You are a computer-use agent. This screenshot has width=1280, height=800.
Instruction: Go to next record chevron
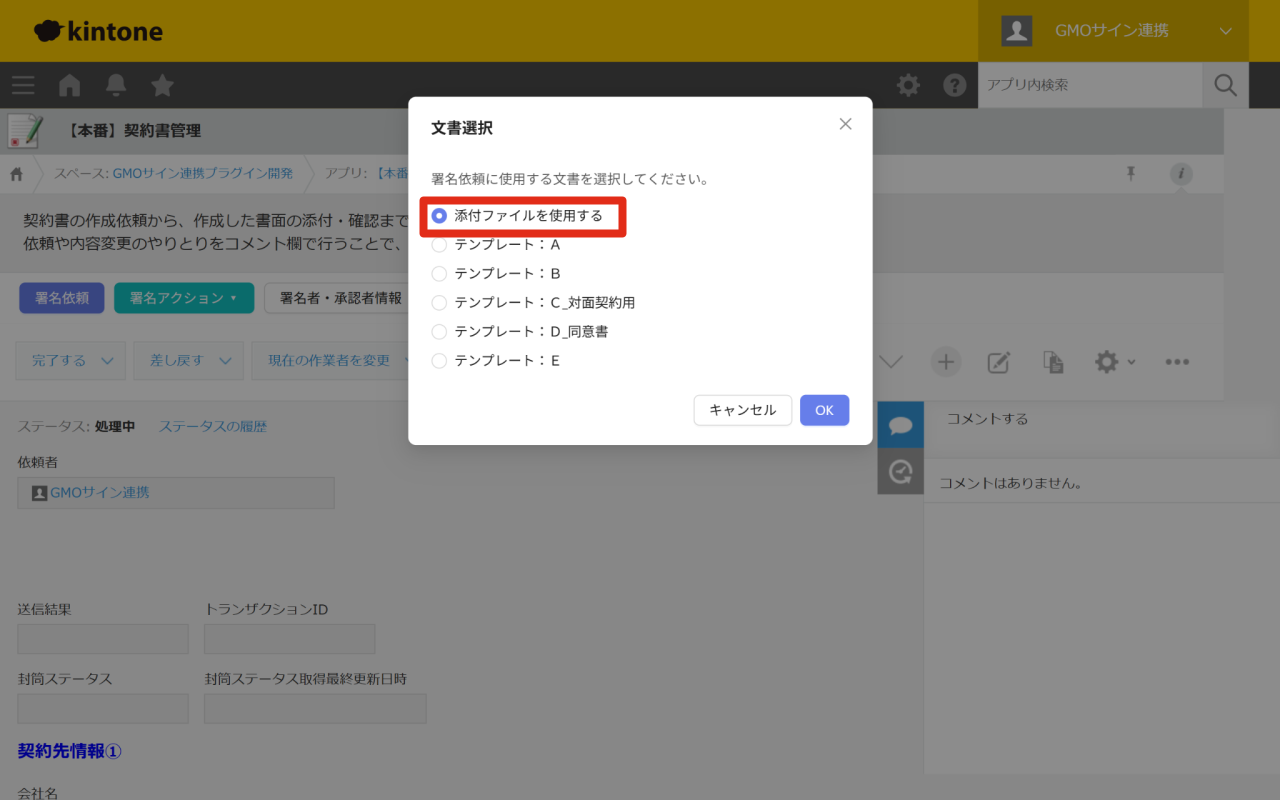890,361
